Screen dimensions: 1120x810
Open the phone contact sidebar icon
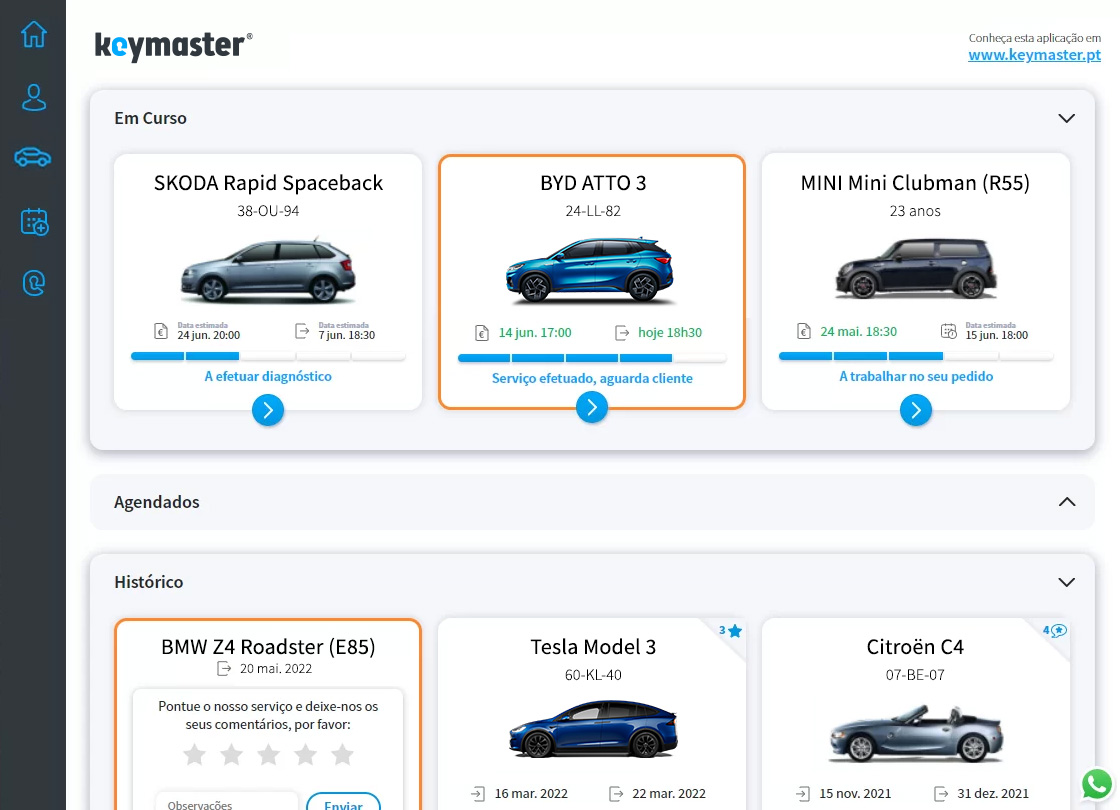tap(34, 283)
